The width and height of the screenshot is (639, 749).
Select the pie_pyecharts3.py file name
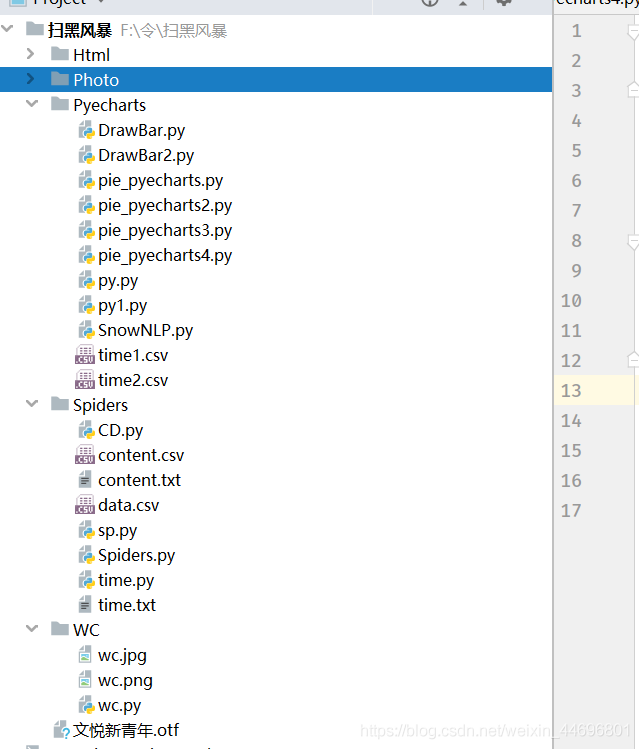tap(165, 231)
